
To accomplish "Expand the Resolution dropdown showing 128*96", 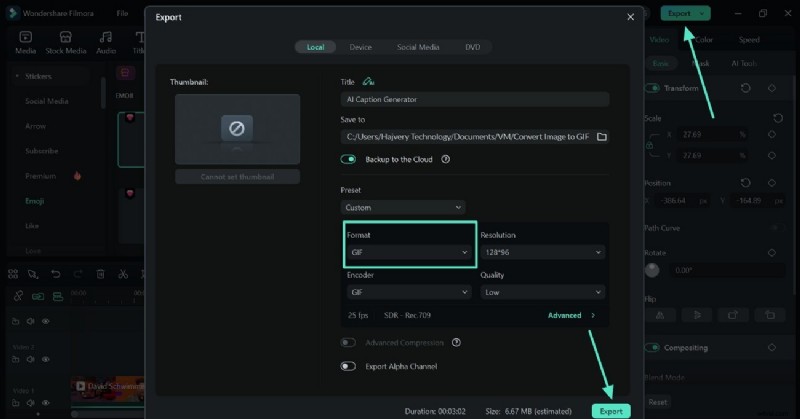I will [542, 253].
